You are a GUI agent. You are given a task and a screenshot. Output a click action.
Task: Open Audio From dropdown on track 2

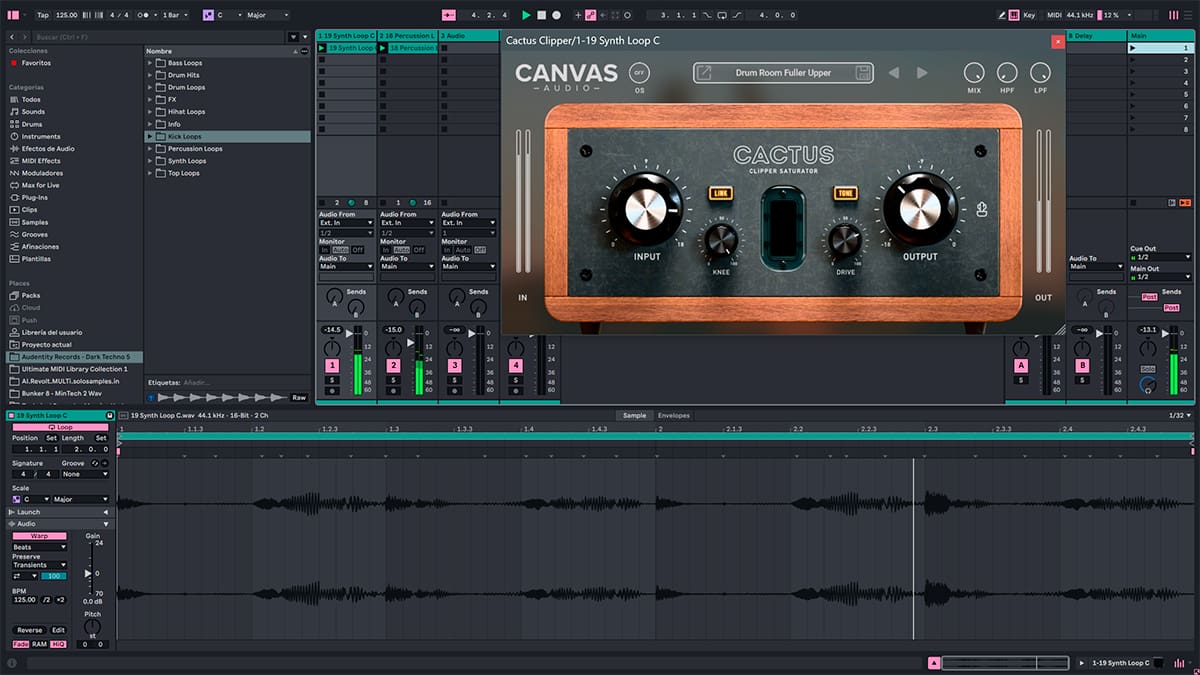click(x=407, y=223)
